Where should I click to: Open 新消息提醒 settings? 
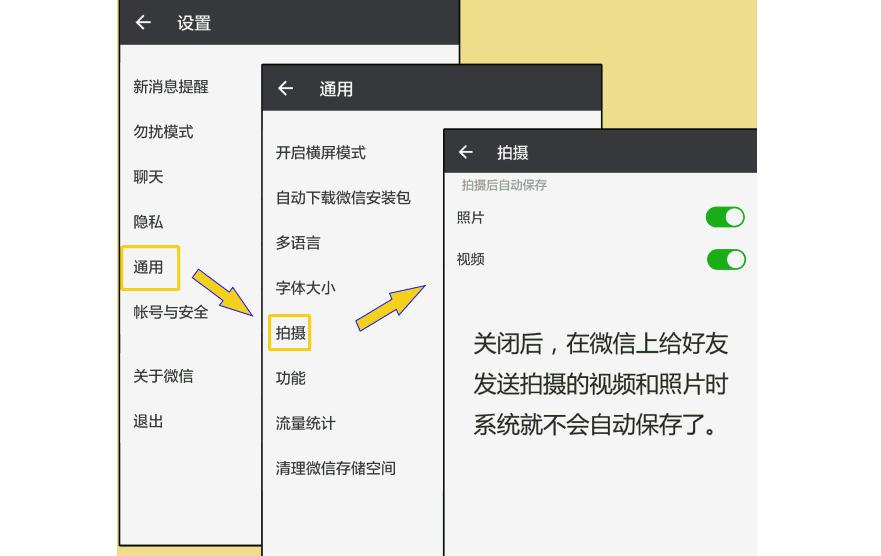click(x=171, y=86)
